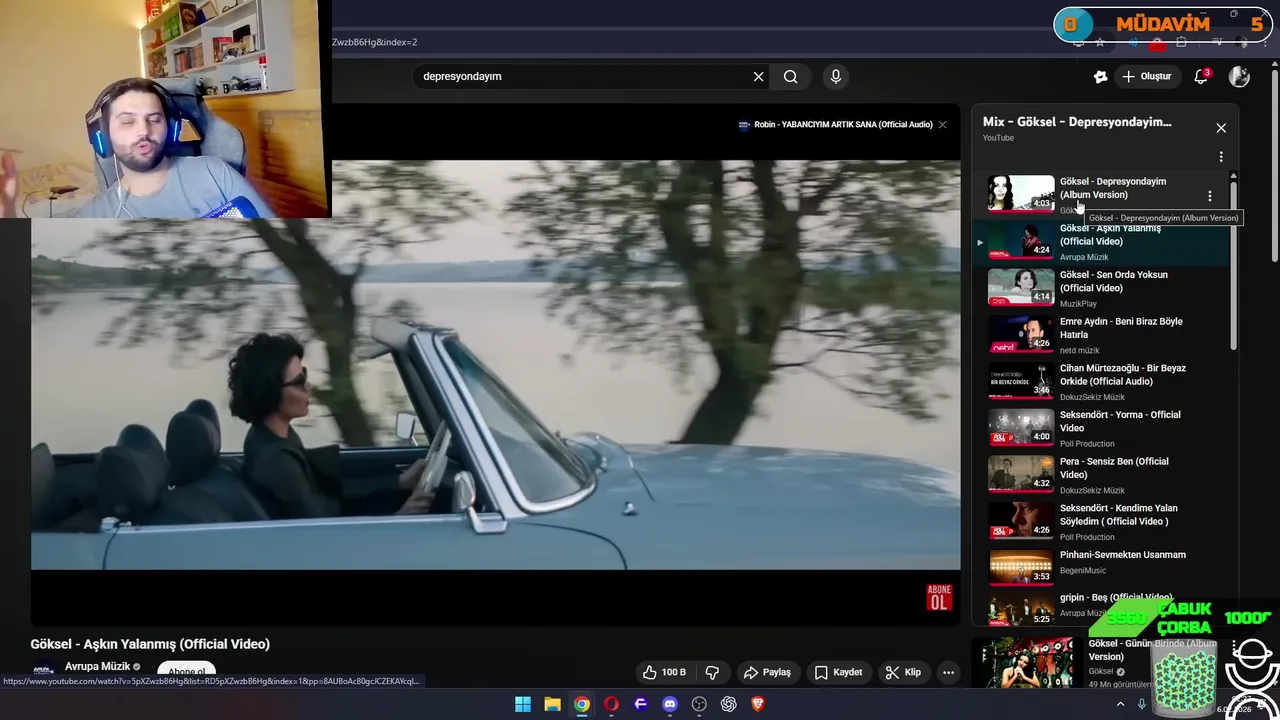Share the video via Paylaş
Image resolution: width=1280 pixels, height=720 pixels.
(767, 672)
